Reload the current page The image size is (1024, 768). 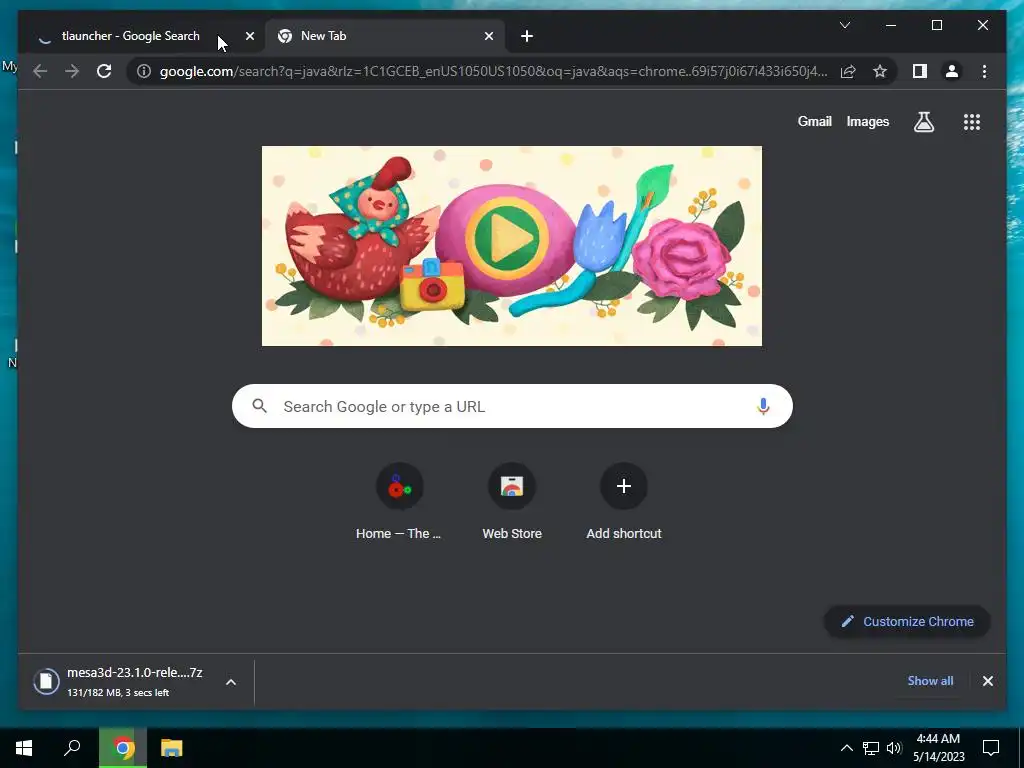pos(104,71)
